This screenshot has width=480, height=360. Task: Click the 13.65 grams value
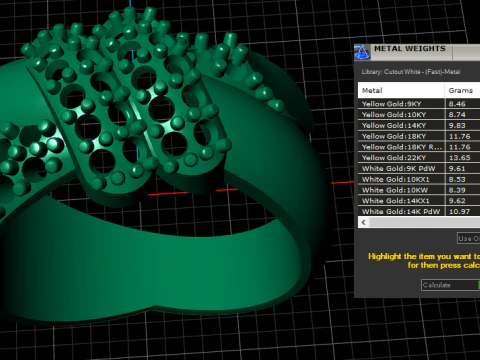tap(459, 158)
